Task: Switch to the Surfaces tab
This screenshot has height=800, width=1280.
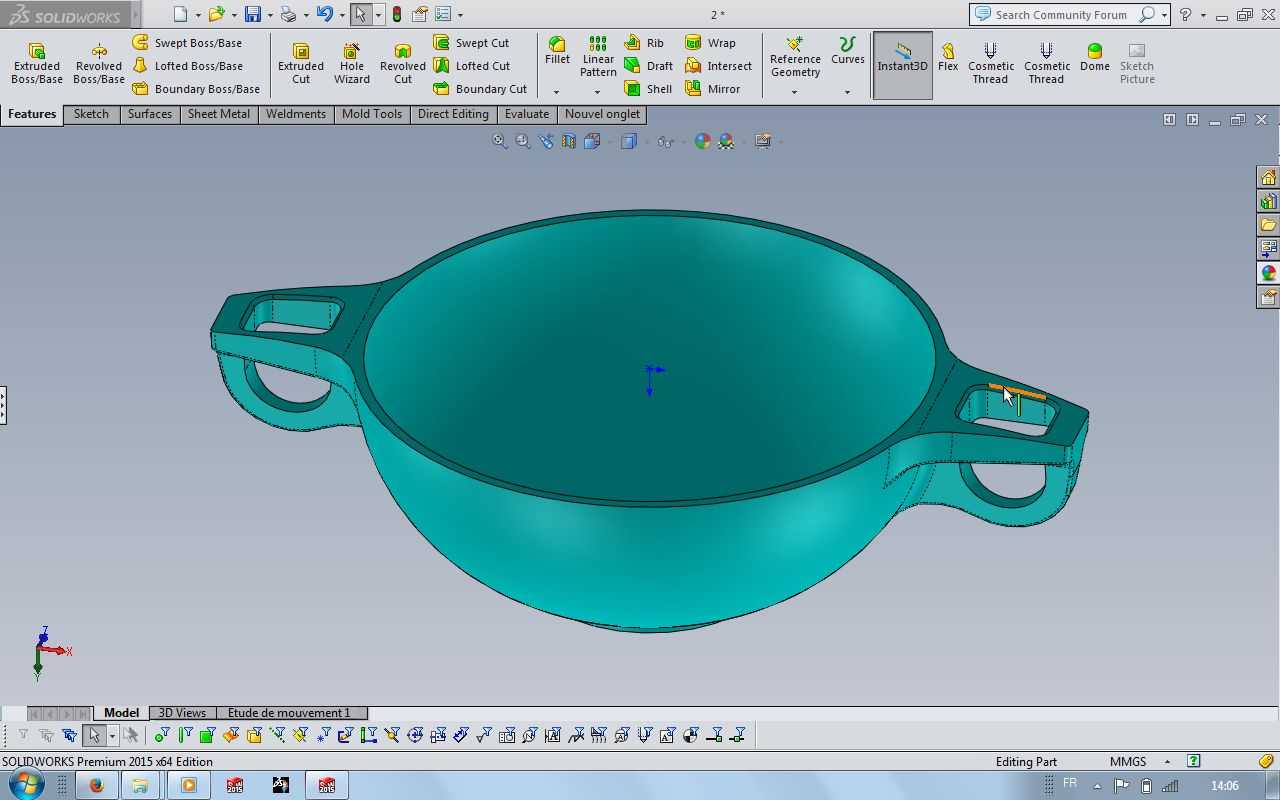Action: point(150,114)
